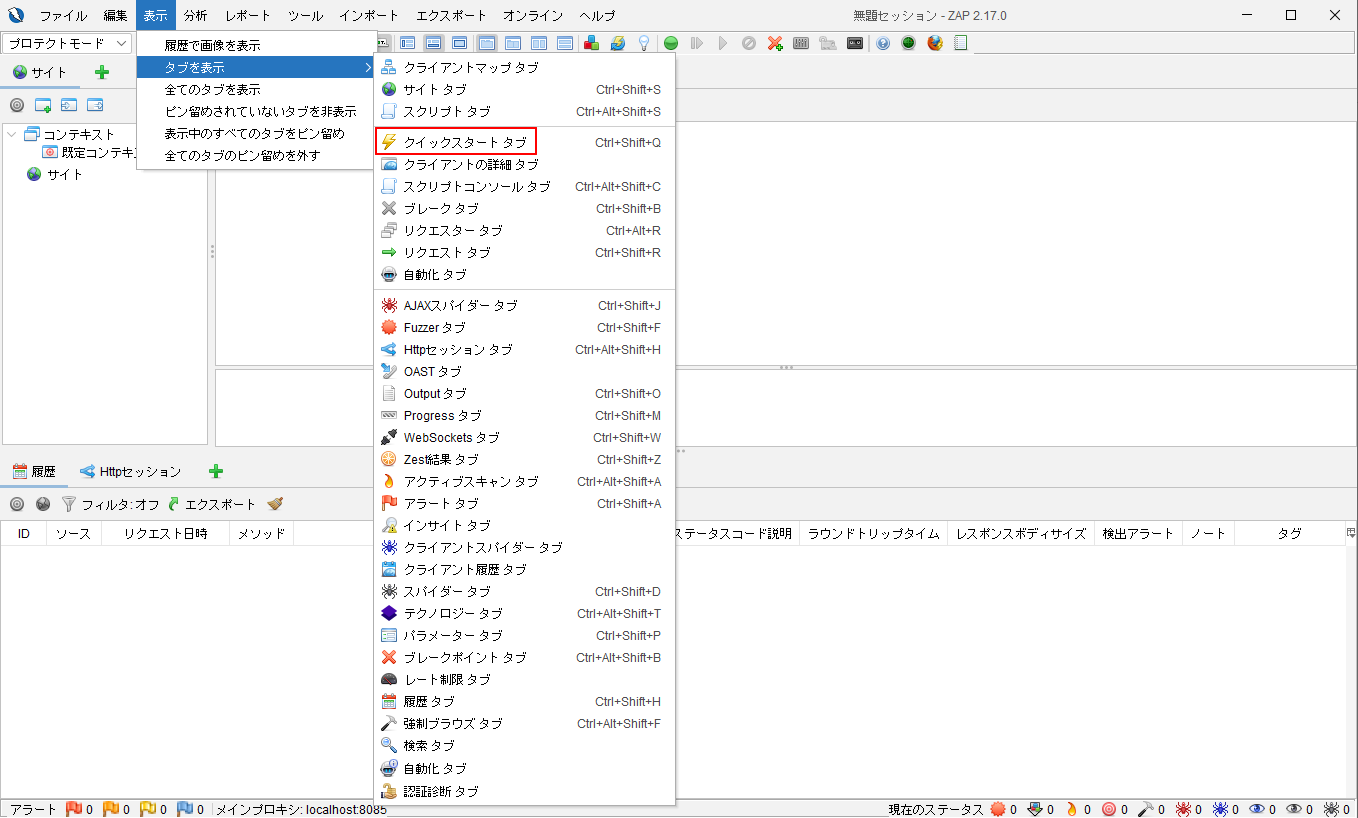Click the ラウンドトリップタイム column header
1358x818 pixels.
click(x=873, y=533)
